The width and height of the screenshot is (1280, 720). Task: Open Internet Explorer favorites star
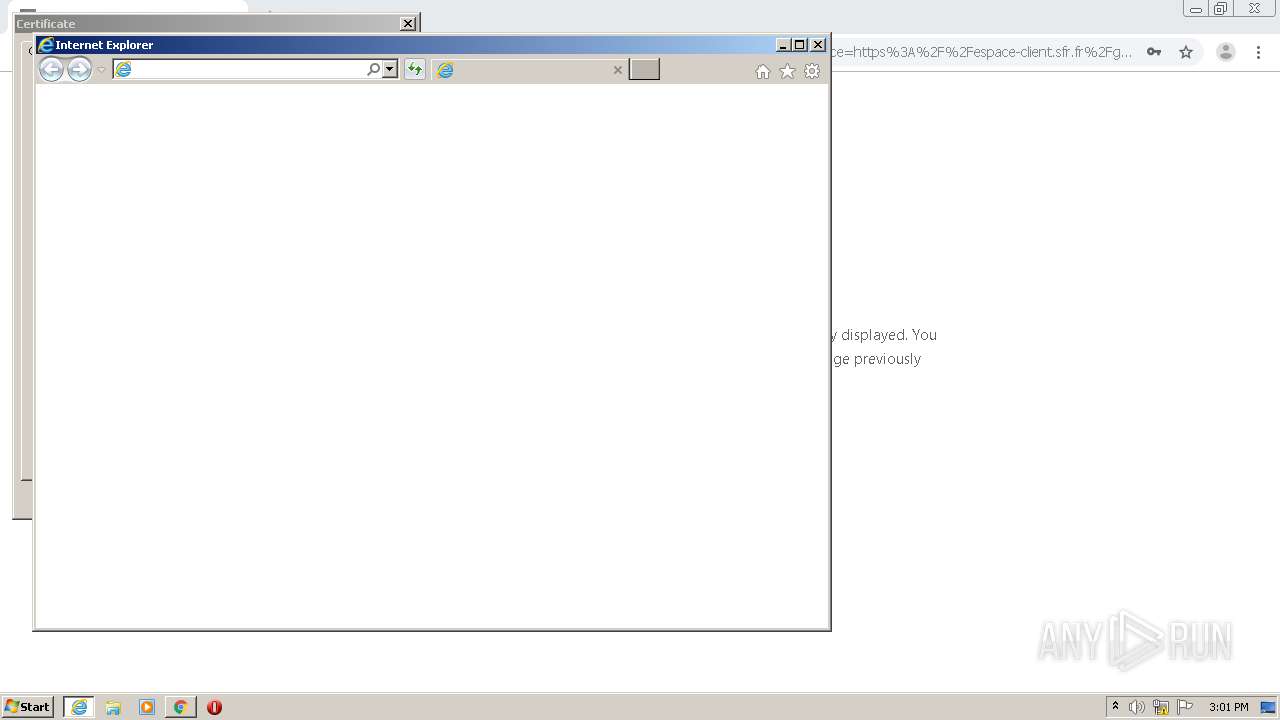tap(787, 71)
